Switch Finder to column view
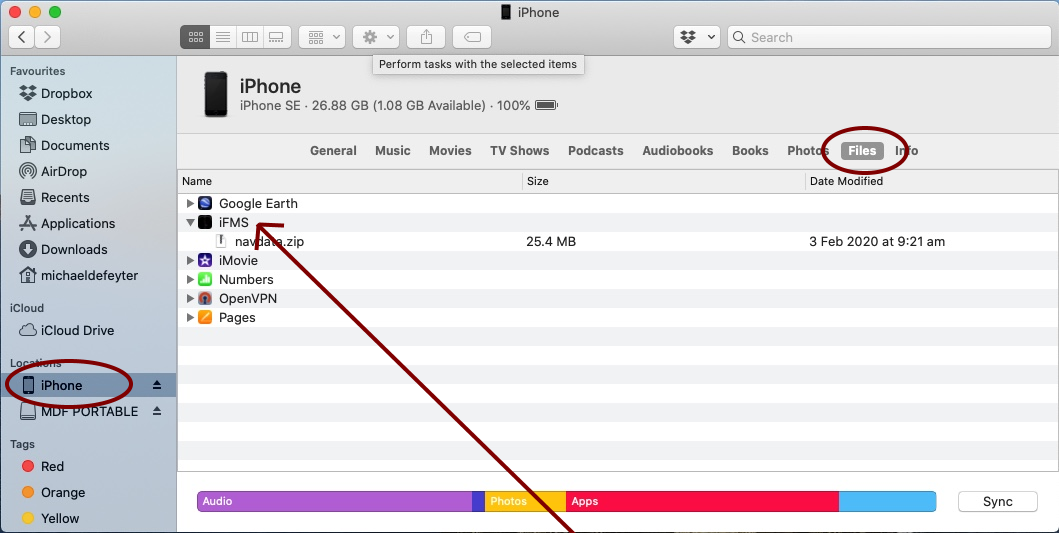This screenshot has width=1059, height=533. click(250, 37)
